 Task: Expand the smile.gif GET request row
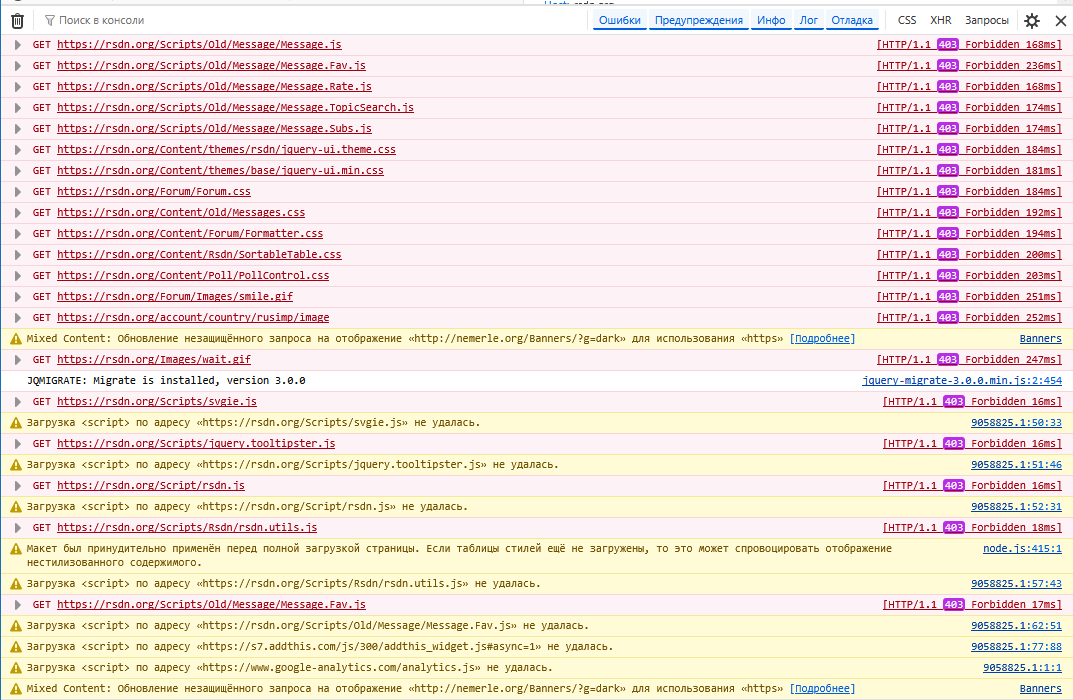tap(17, 297)
